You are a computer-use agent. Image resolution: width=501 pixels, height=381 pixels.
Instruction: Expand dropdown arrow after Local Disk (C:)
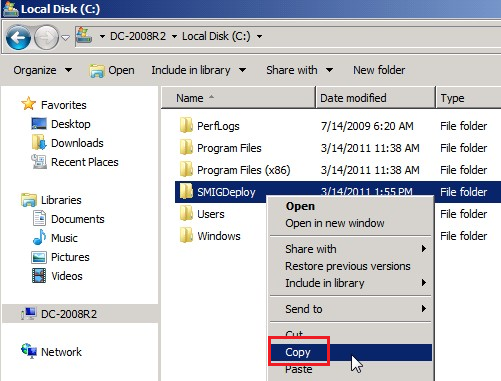click(x=259, y=36)
